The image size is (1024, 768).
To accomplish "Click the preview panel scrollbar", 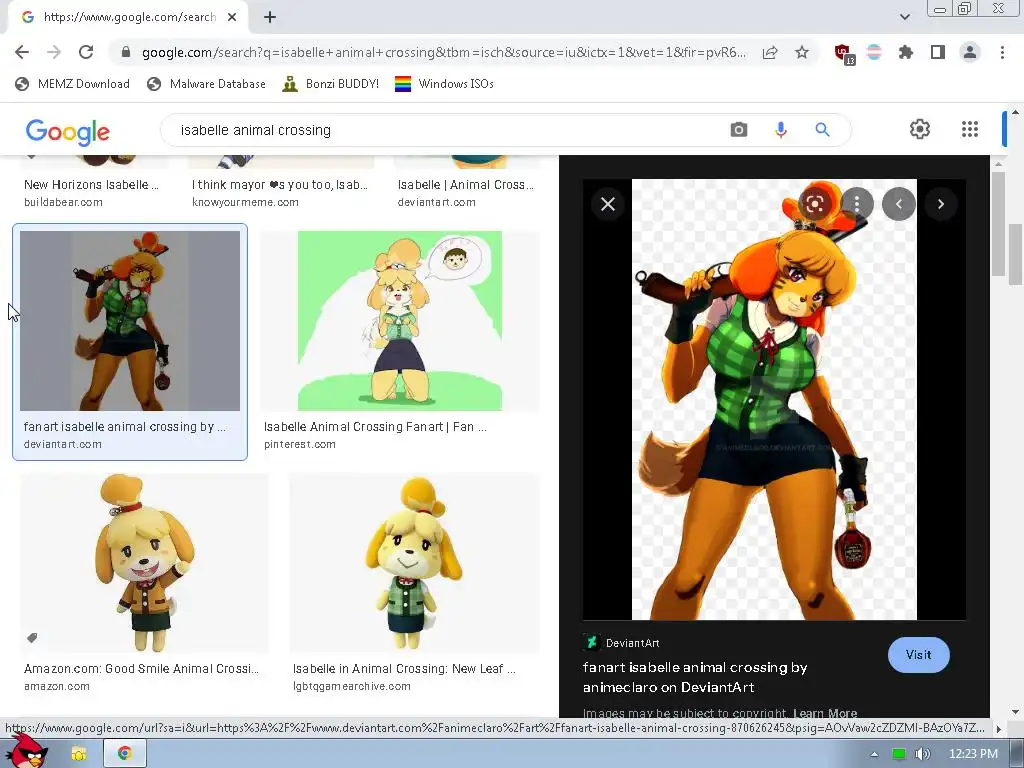I will pos(998,224).
